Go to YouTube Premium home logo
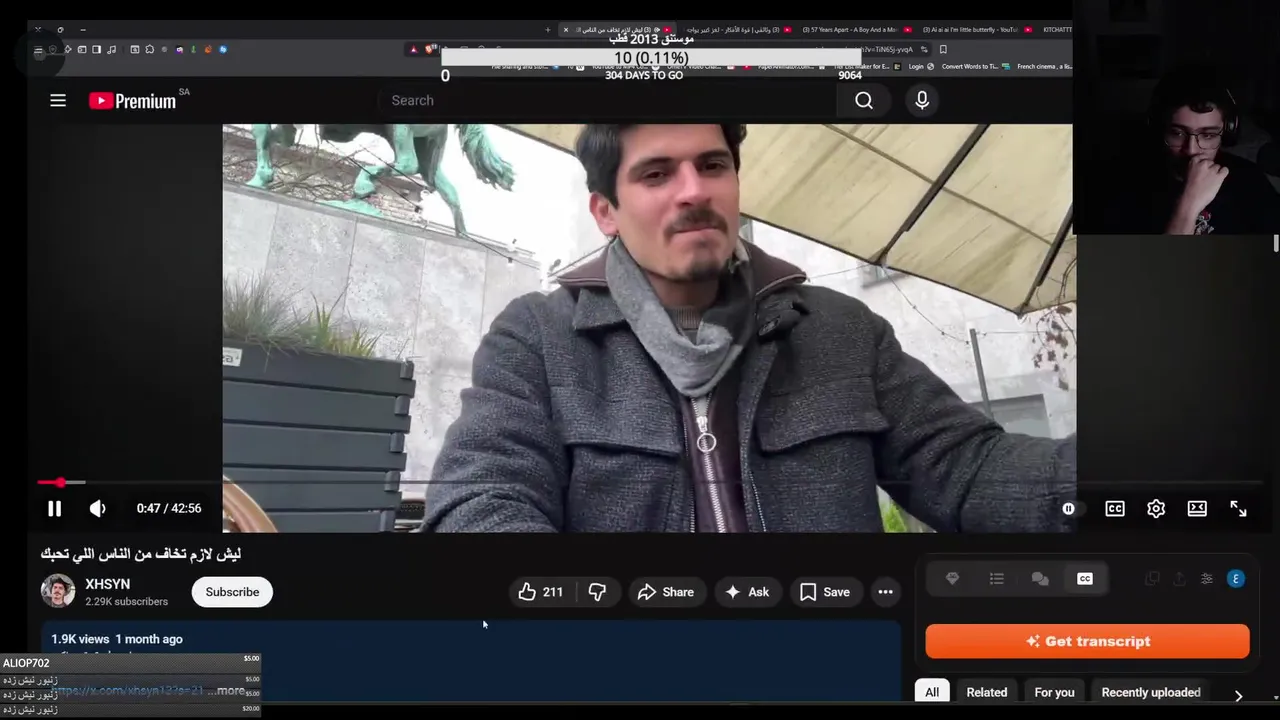The width and height of the screenshot is (1280, 720). 132,100
